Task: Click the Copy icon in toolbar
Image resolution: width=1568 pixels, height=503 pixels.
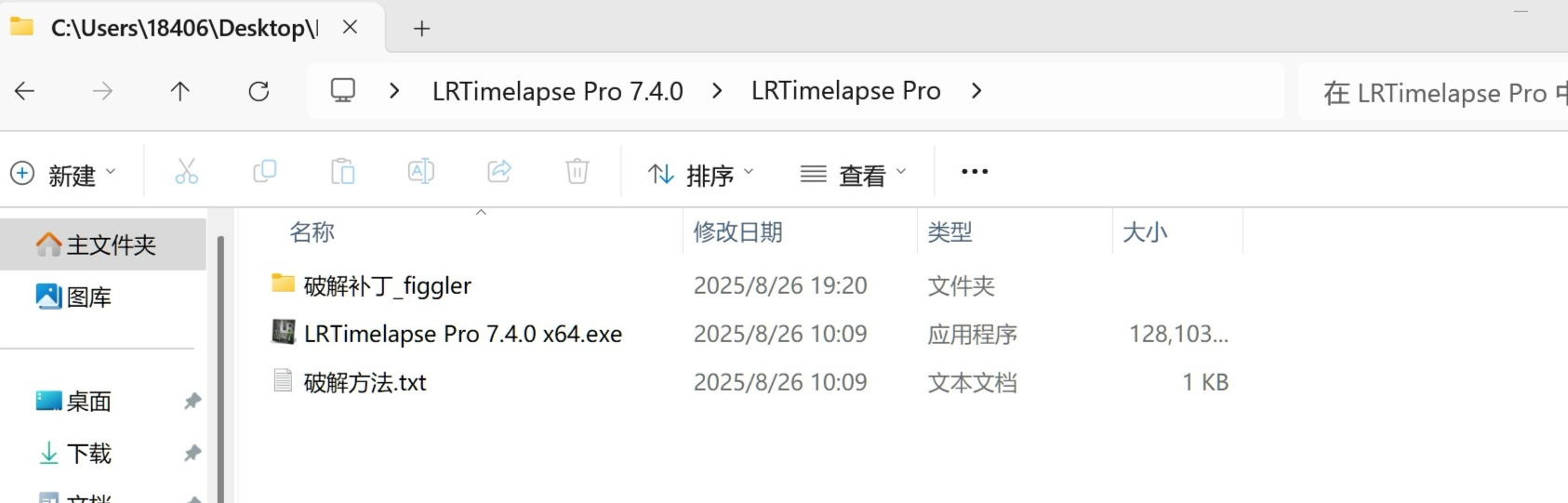Action: [265, 172]
